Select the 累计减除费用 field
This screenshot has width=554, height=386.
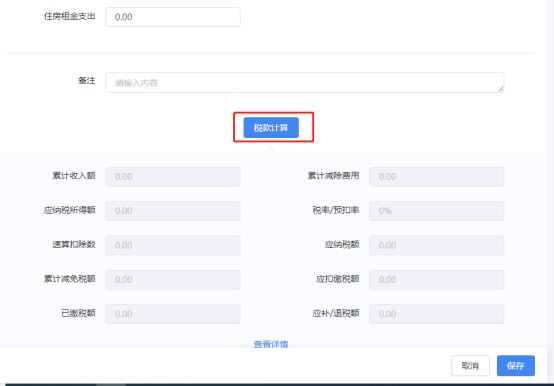click(x=436, y=177)
